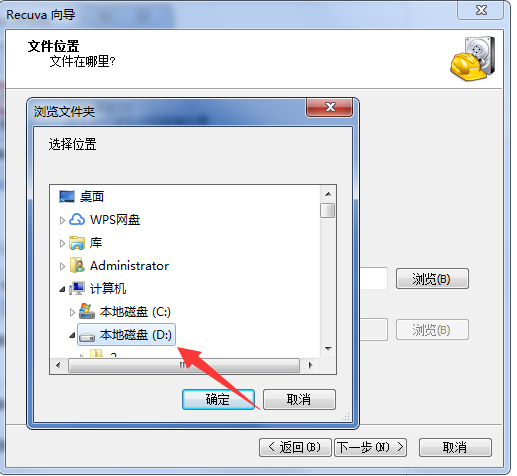Screen dimensions: 517x476
Task: Click the folder list scroll down arrow
Action: 328,349
